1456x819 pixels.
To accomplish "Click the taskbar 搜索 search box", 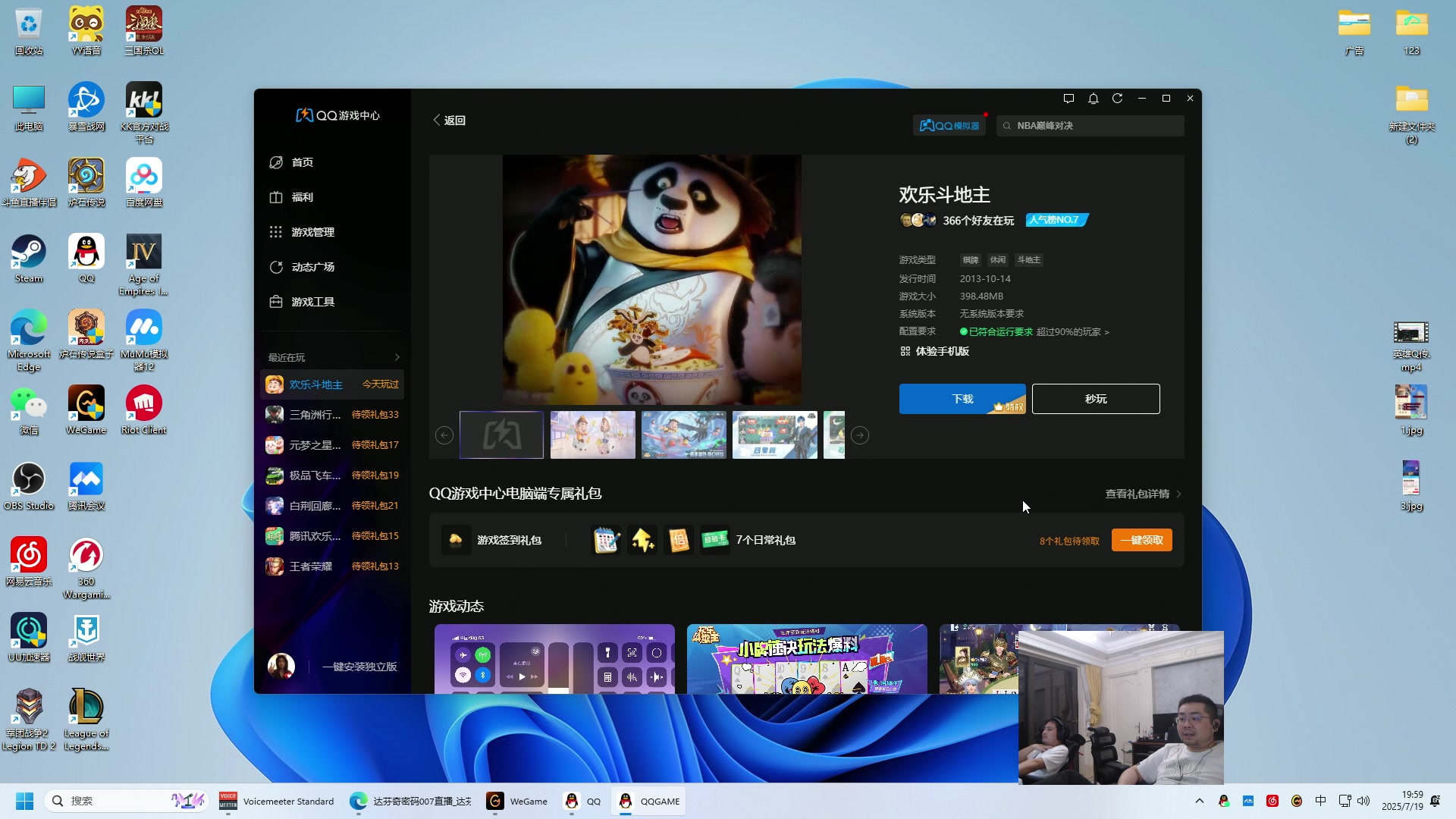I will click(x=126, y=801).
